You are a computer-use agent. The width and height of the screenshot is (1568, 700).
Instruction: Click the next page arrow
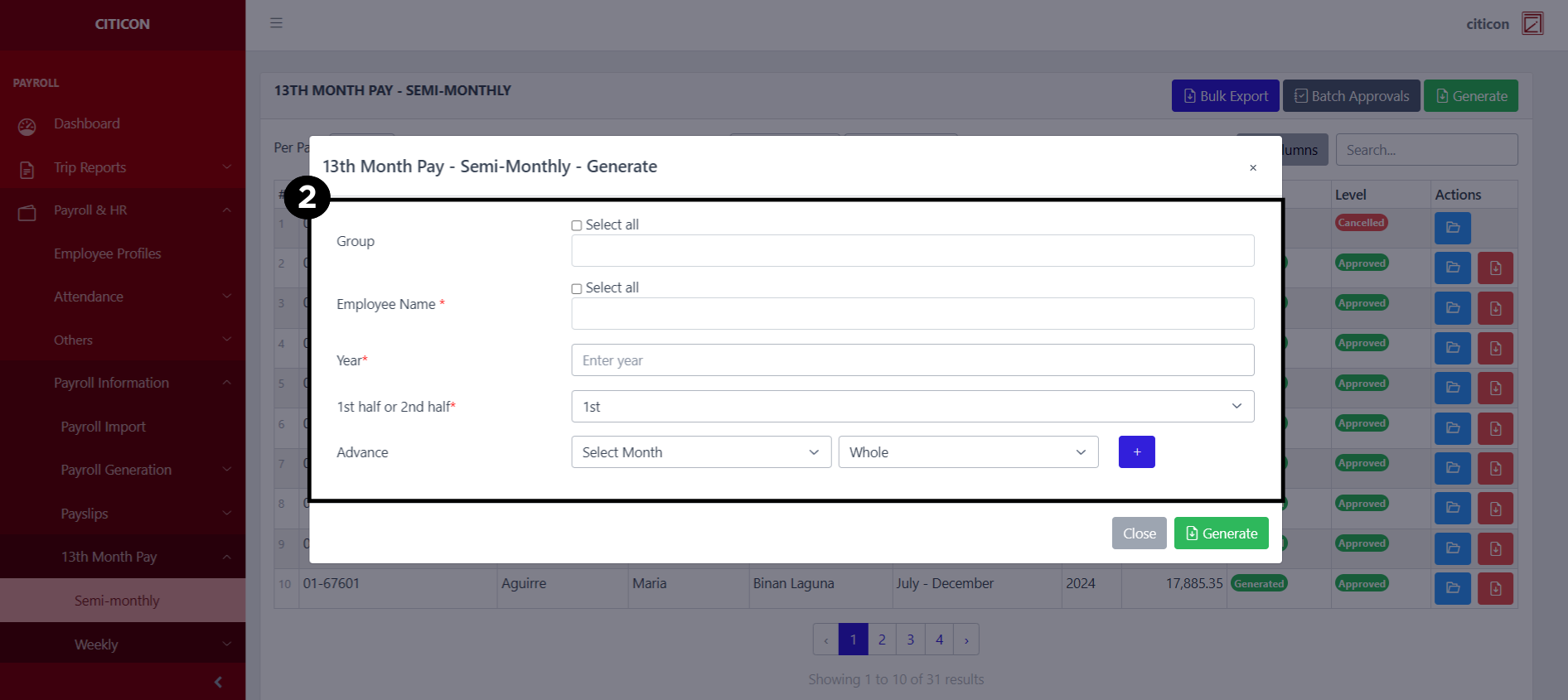[966, 640]
